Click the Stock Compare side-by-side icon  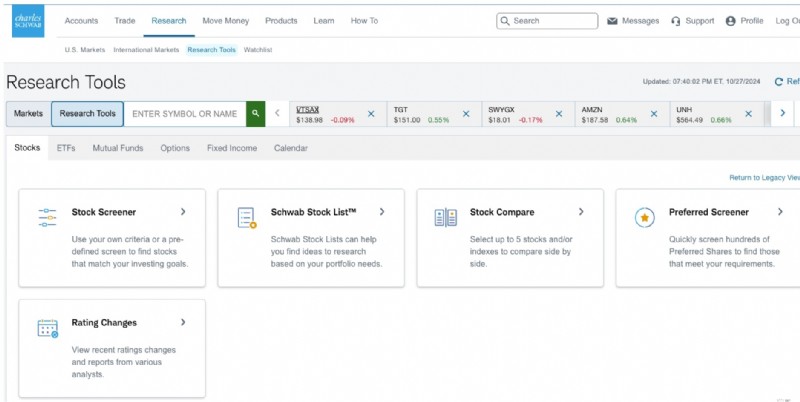(x=445, y=217)
